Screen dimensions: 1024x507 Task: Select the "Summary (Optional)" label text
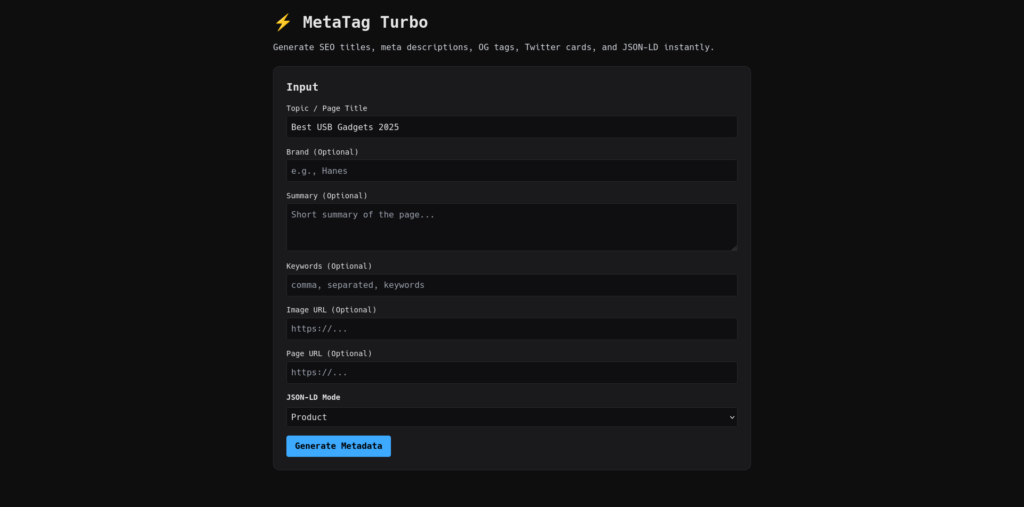point(326,196)
